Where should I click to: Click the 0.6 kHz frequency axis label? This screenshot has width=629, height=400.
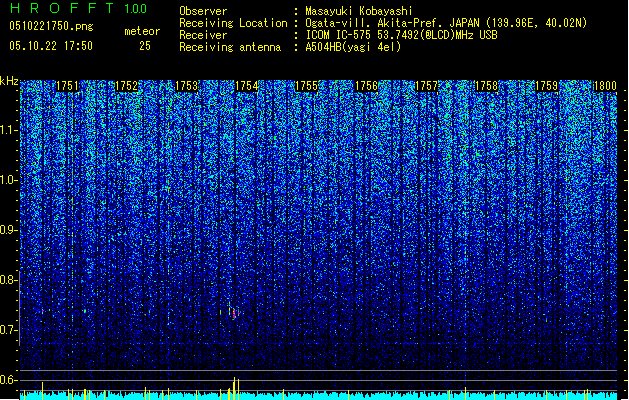tap(9, 380)
